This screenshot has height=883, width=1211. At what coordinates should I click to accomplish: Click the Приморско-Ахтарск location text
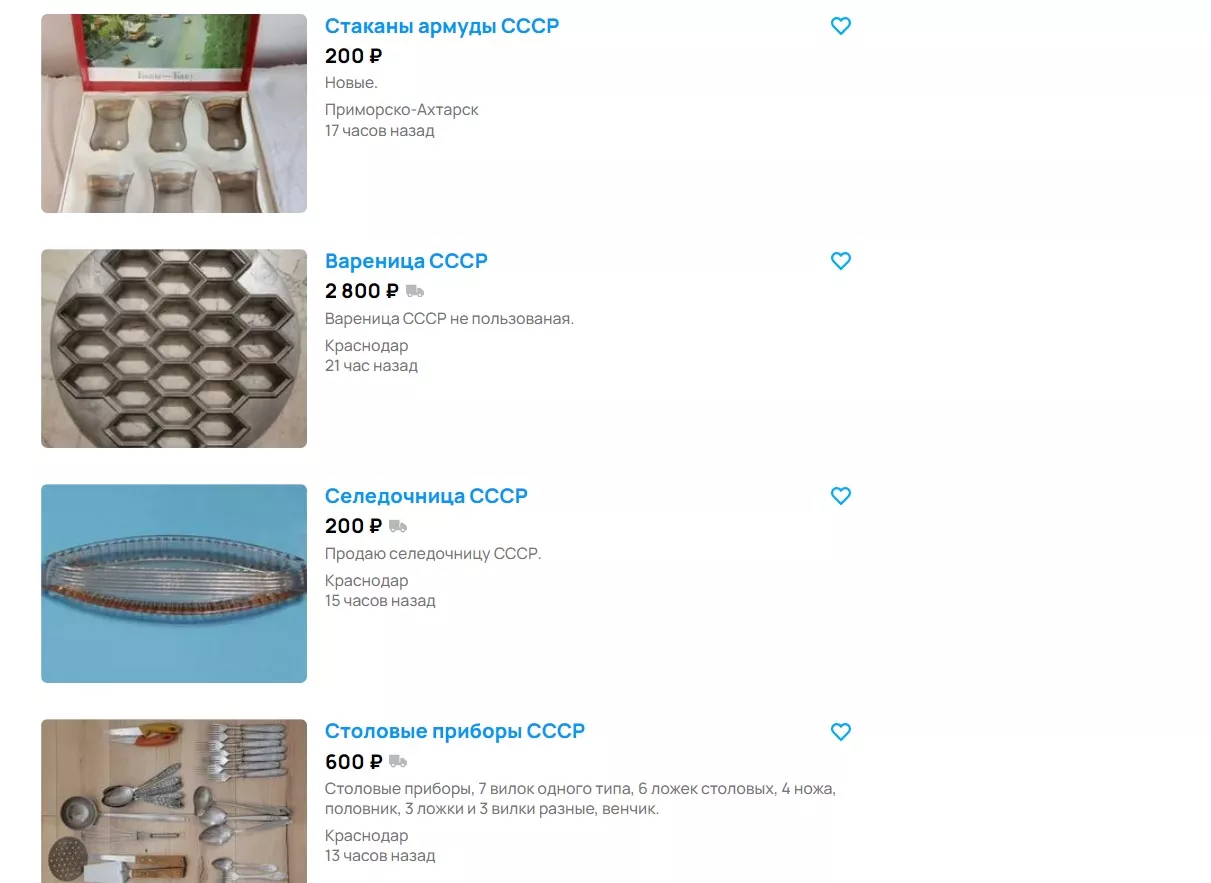coord(402,110)
